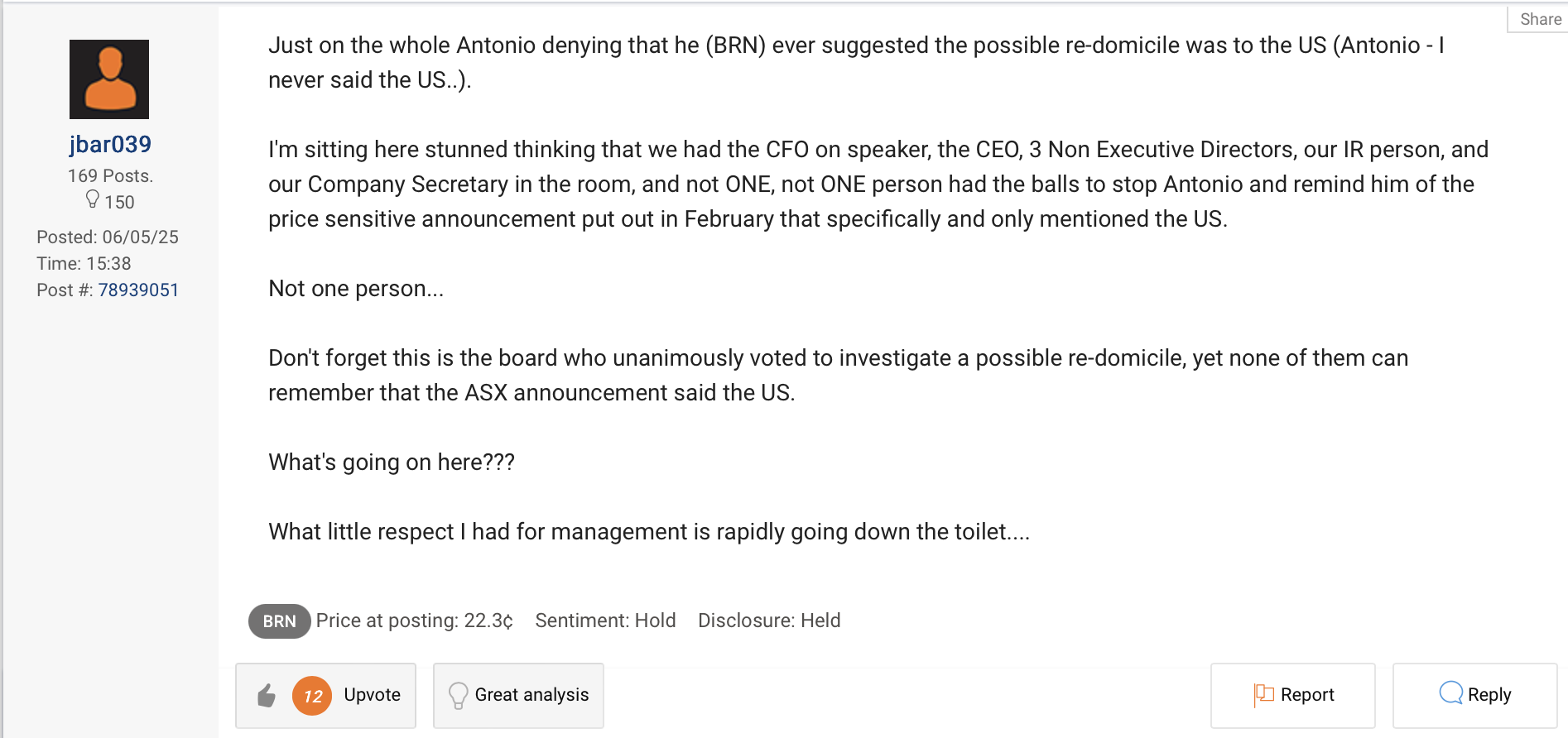Click the Reply text label
1568x738 pixels.
(1489, 695)
